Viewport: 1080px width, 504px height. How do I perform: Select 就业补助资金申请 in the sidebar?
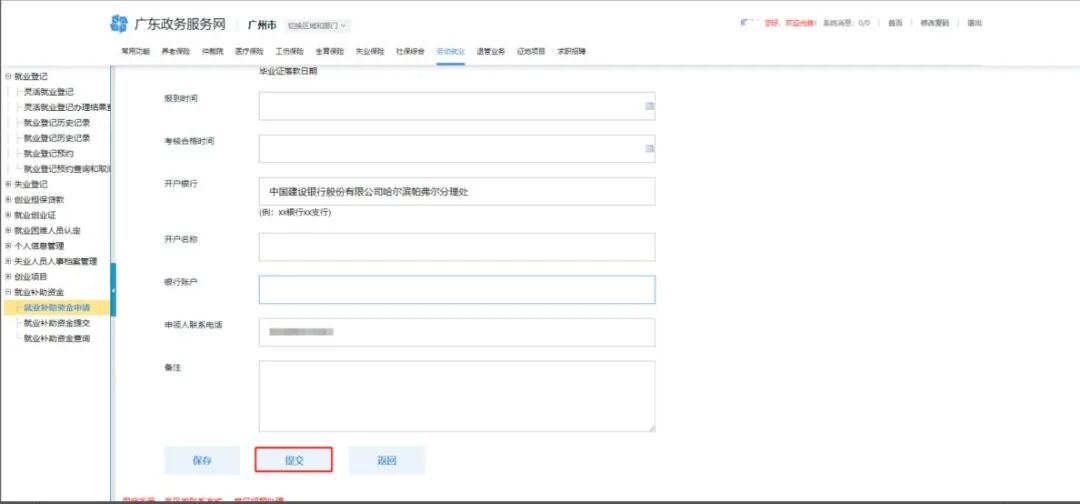coord(56,308)
